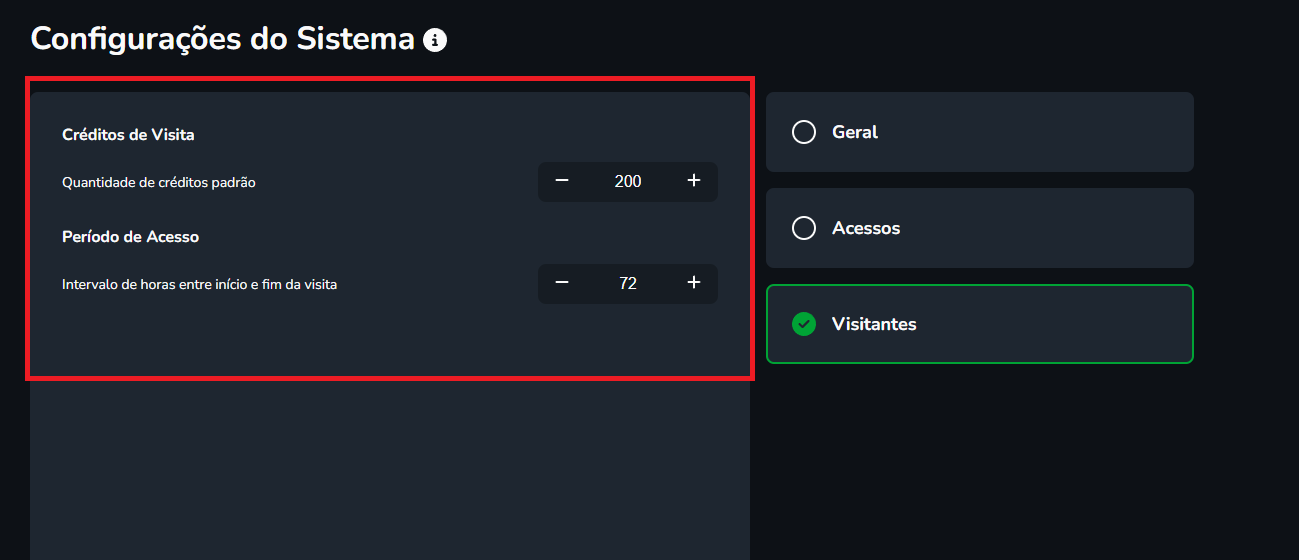Open the info icon beside Configurações do Sistema

click(x=435, y=40)
